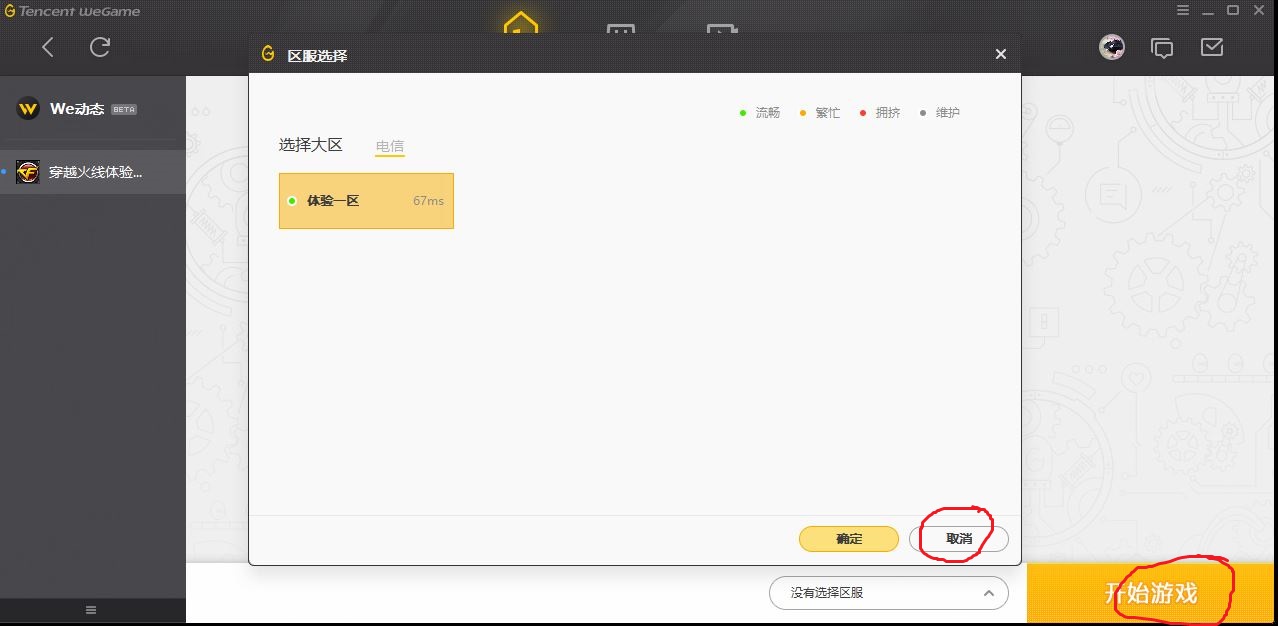The height and width of the screenshot is (626, 1278).
Task: Click the Tencent WeGame logo
Action: click(72, 11)
